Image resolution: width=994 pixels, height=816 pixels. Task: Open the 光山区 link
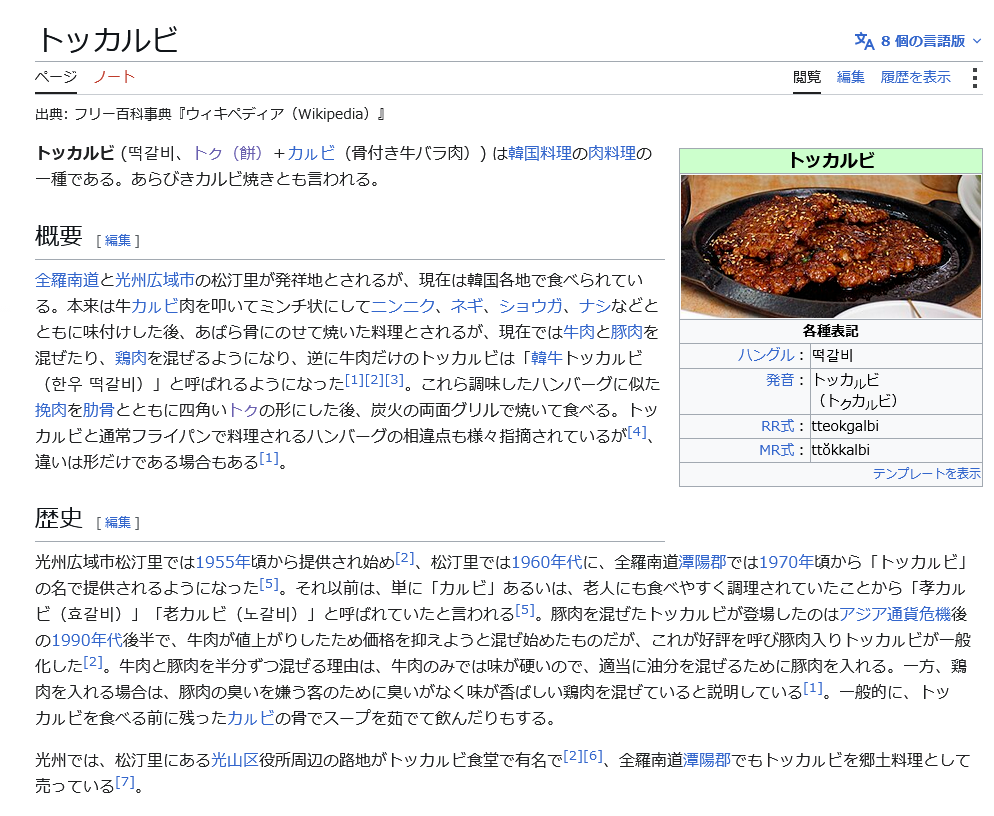point(235,760)
